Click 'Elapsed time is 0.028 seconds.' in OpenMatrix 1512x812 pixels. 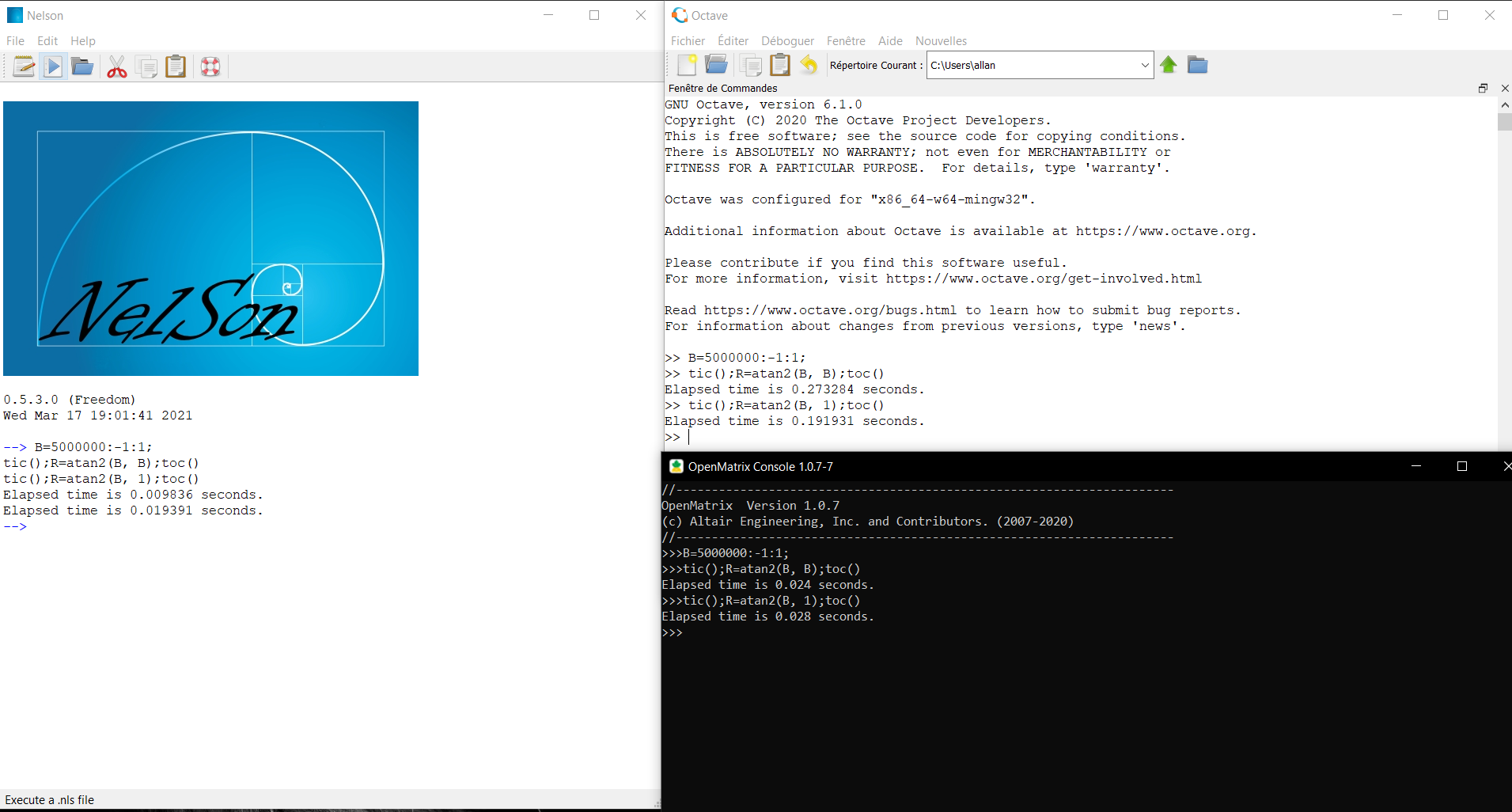coord(767,617)
